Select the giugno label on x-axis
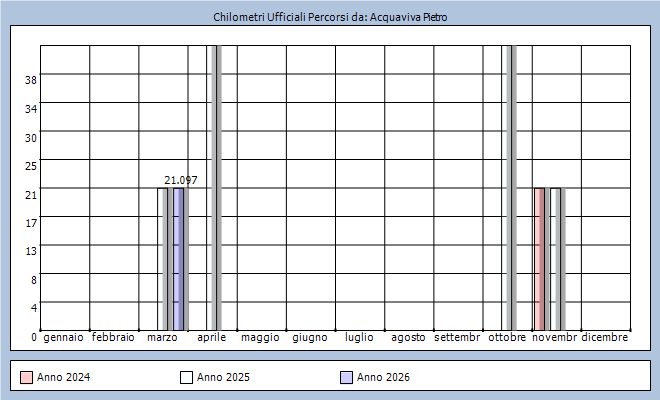Viewport: 660px width, 400px height. pyautogui.click(x=310, y=338)
